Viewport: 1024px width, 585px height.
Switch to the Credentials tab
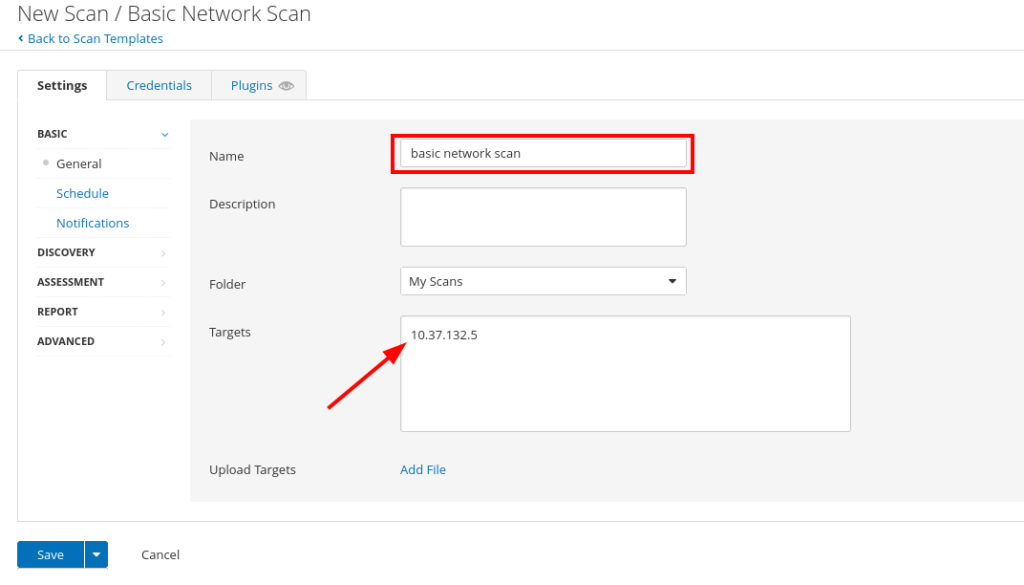[x=159, y=86]
